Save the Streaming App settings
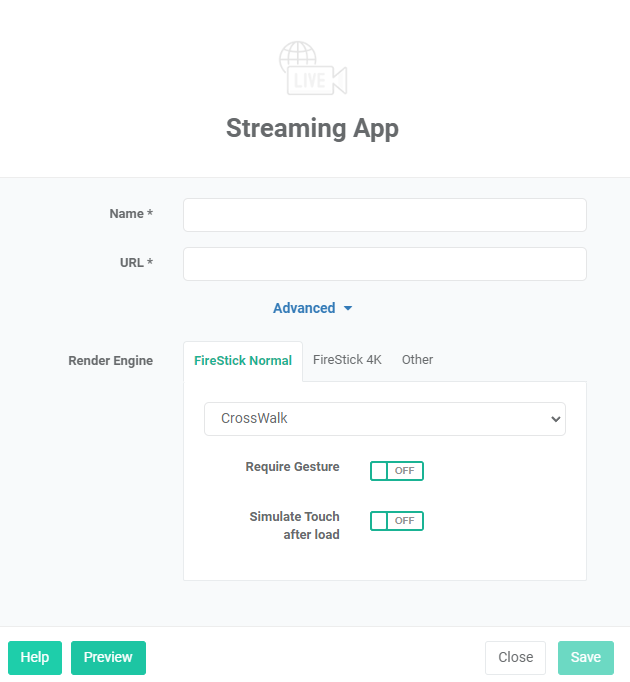Image resolution: width=630 pixels, height=682 pixels. tap(586, 657)
